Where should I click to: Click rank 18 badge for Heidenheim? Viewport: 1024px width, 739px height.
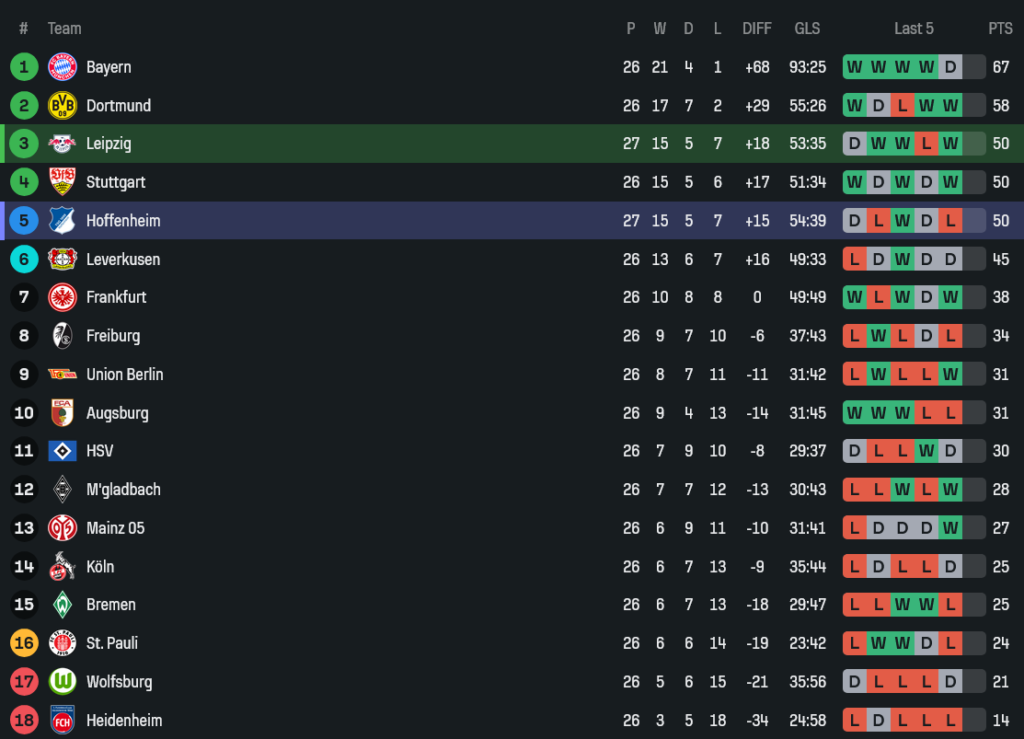point(24,720)
